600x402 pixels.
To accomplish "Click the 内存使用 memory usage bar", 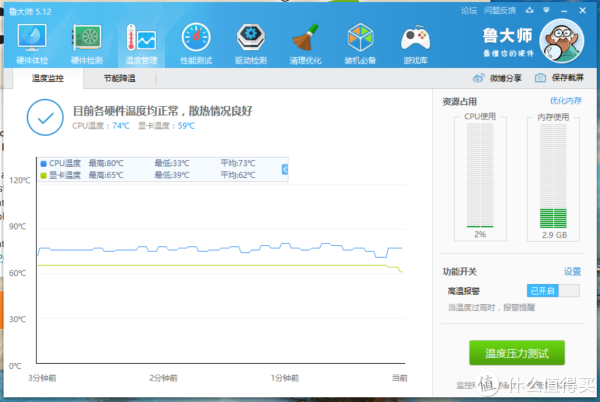I will (553, 176).
